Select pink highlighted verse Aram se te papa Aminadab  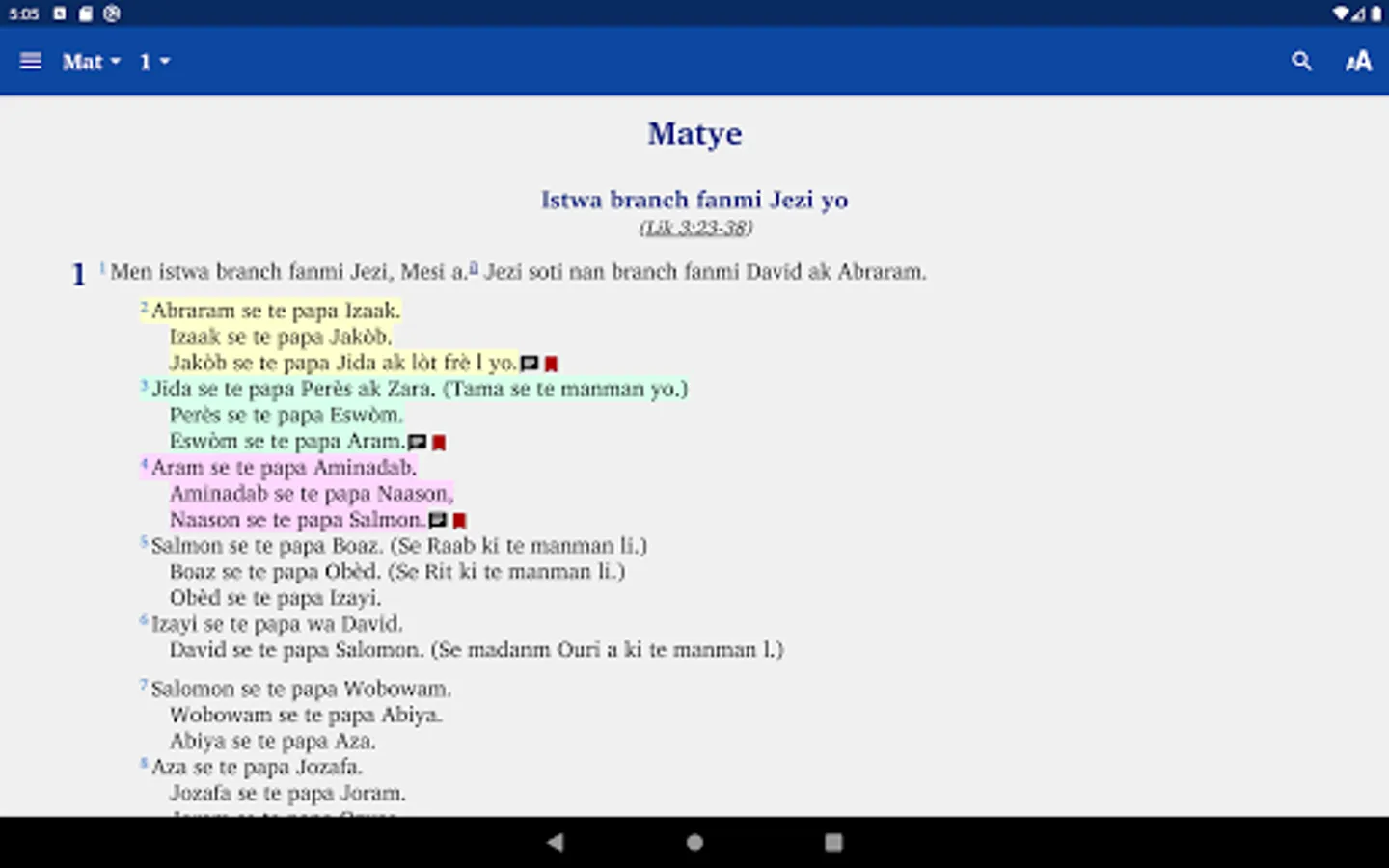pos(284,467)
